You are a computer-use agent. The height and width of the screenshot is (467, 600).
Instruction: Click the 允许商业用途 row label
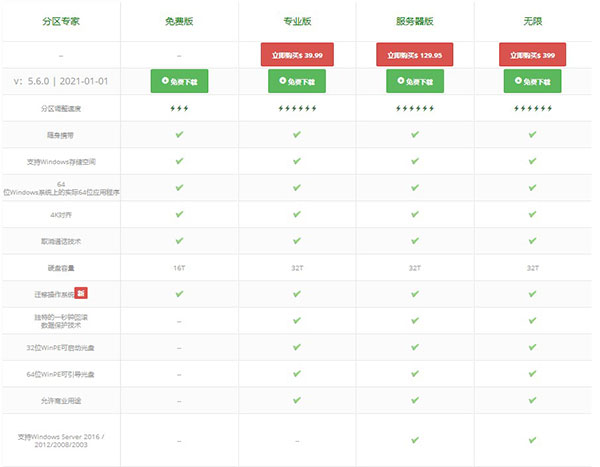click(61, 401)
